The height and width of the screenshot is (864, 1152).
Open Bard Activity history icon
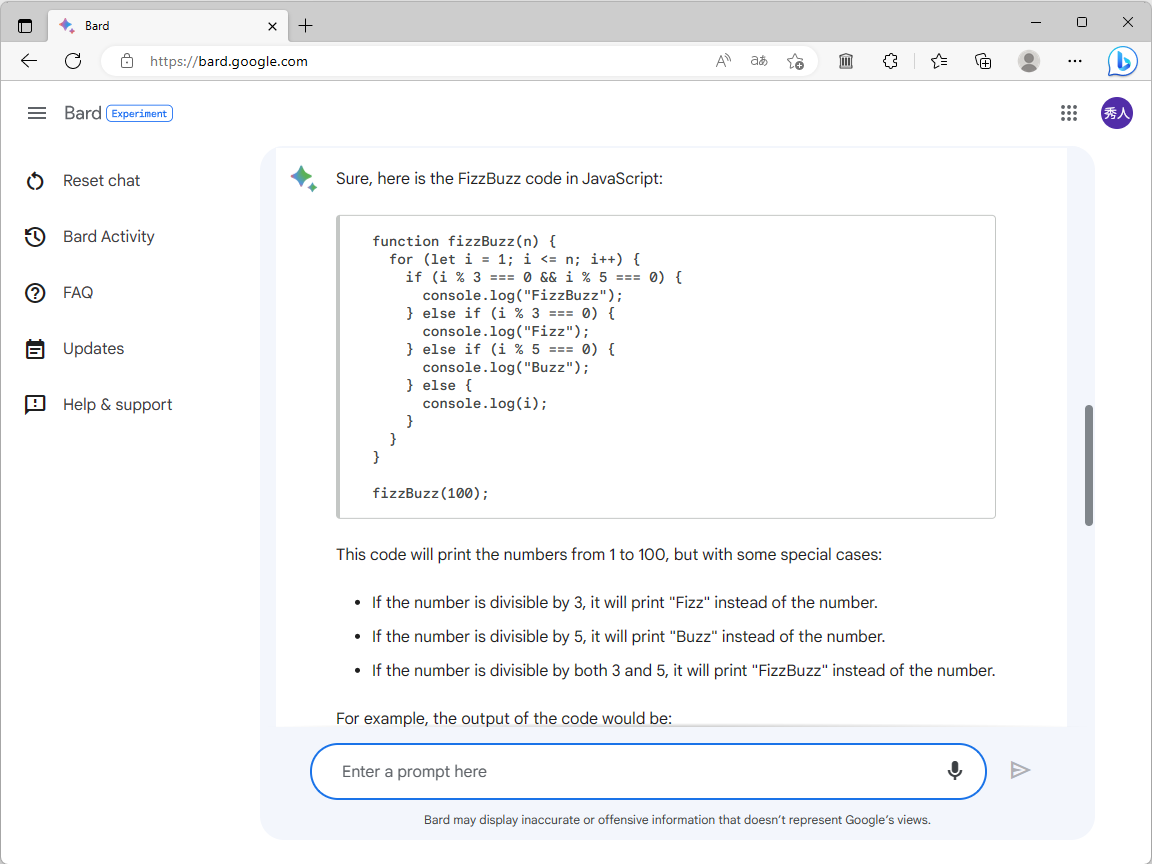[x=35, y=237]
